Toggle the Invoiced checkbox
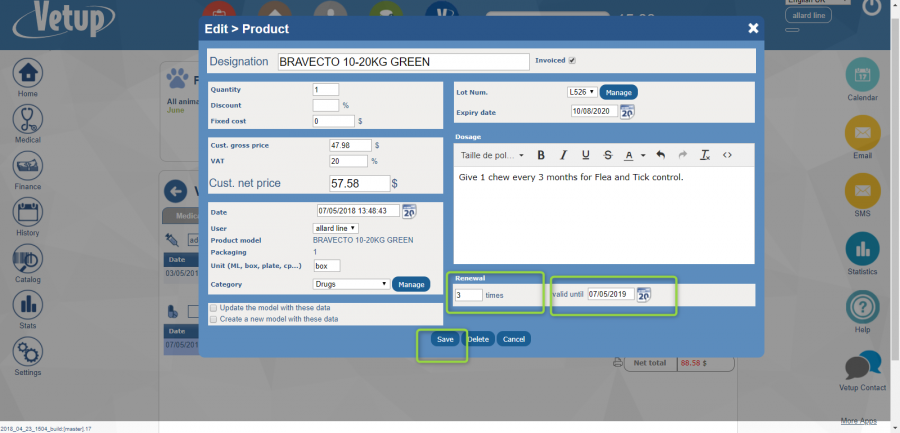The width and height of the screenshot is (900, 433). click(x=572, y=60)
